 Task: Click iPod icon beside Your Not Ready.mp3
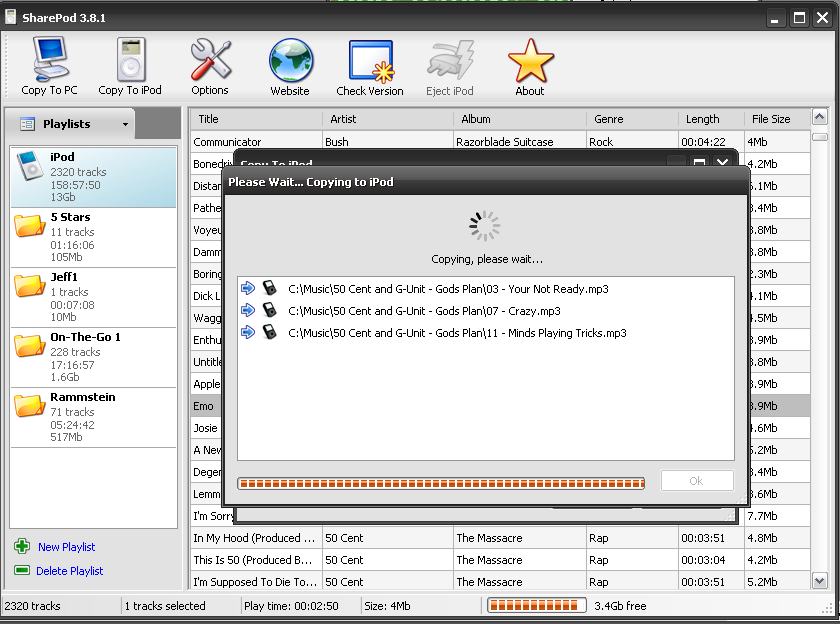pyautogui.click(x=269, y=288)
